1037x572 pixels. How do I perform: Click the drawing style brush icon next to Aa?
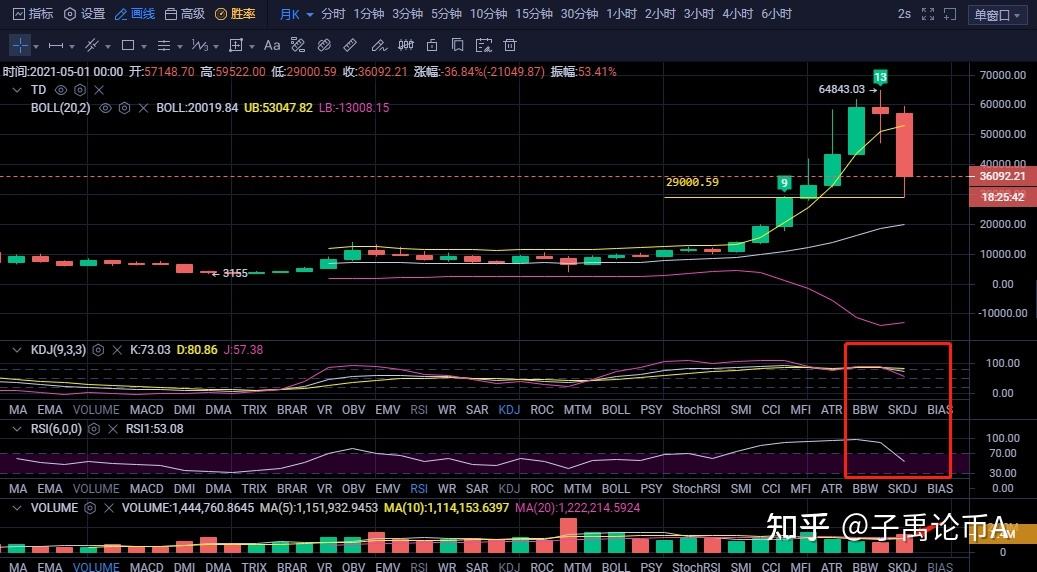(298, 46)
